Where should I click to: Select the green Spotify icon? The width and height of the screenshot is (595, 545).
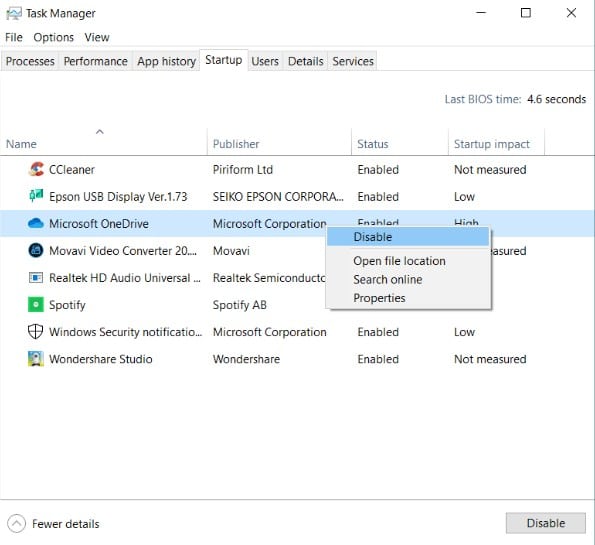(36, 305)
